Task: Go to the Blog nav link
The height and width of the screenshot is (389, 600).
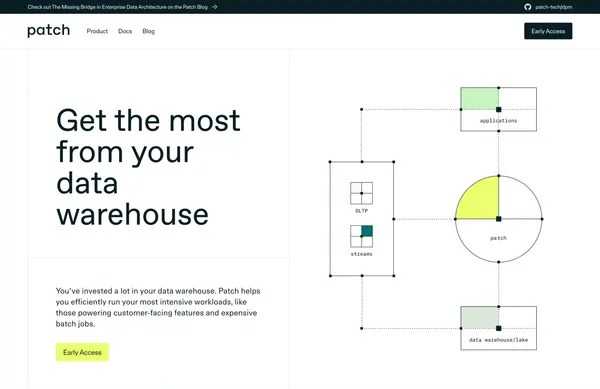Action: click(148, 31)
